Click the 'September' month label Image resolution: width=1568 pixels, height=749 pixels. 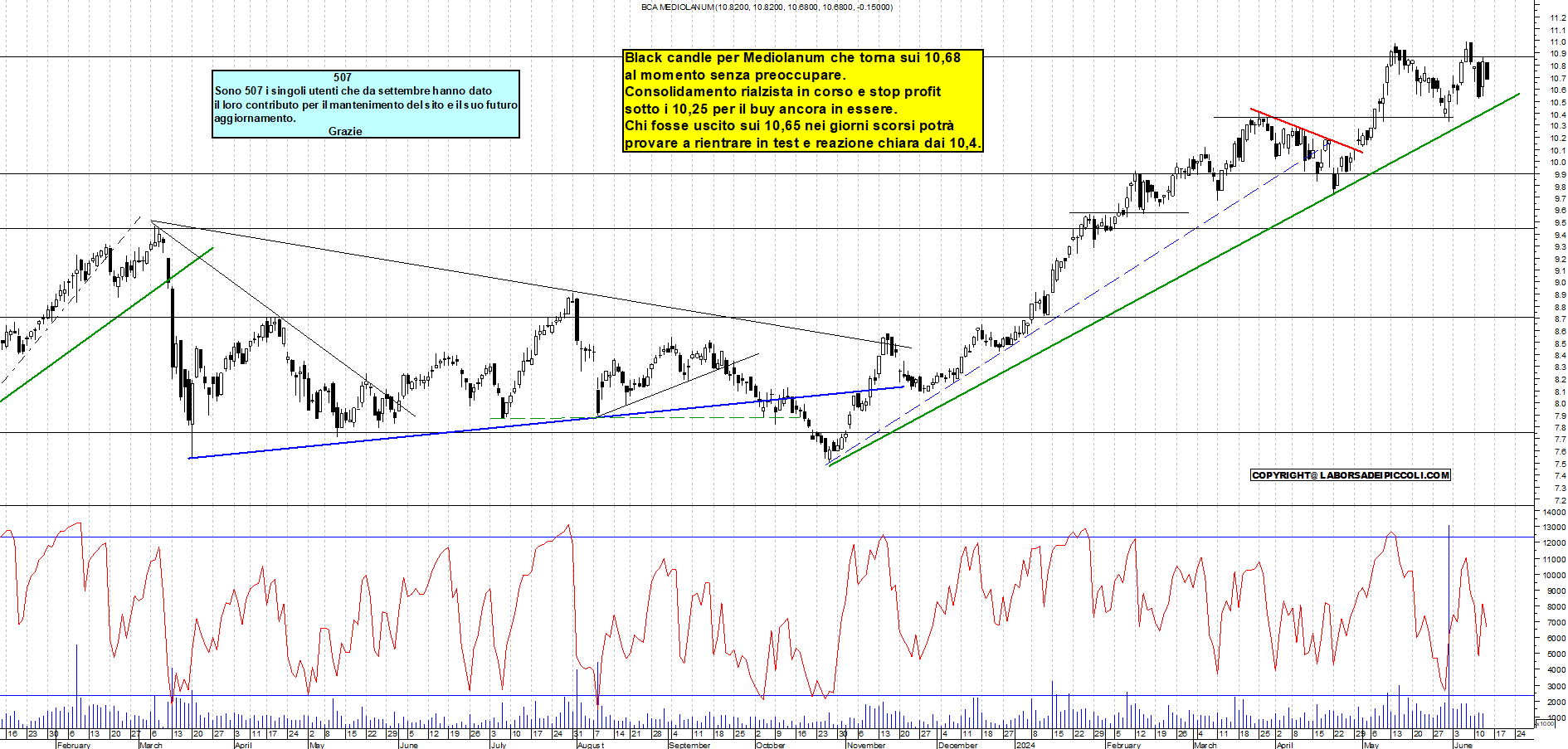[x=689, y=745]
